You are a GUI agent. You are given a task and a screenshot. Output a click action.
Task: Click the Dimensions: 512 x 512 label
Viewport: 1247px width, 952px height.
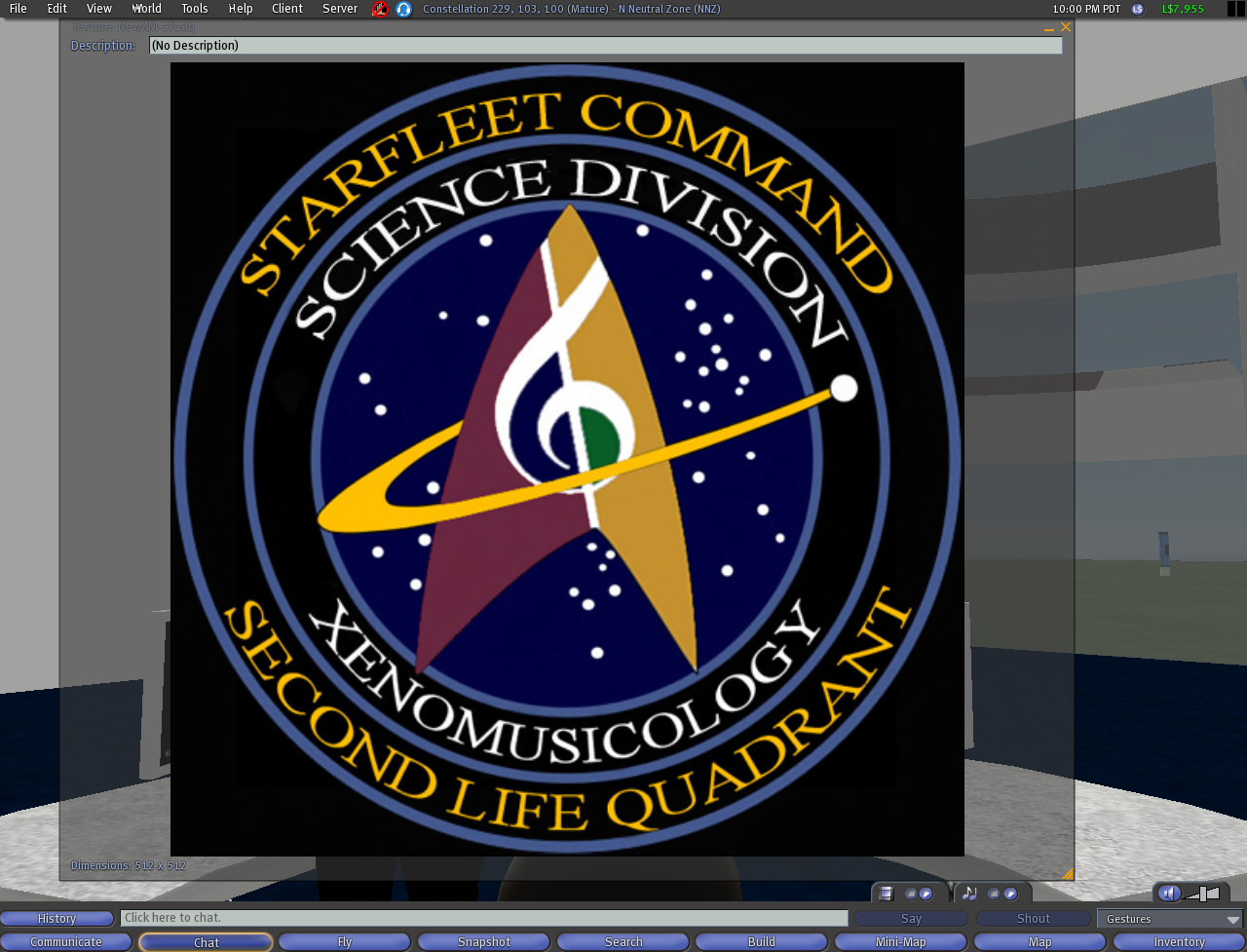tap(129, 865)
